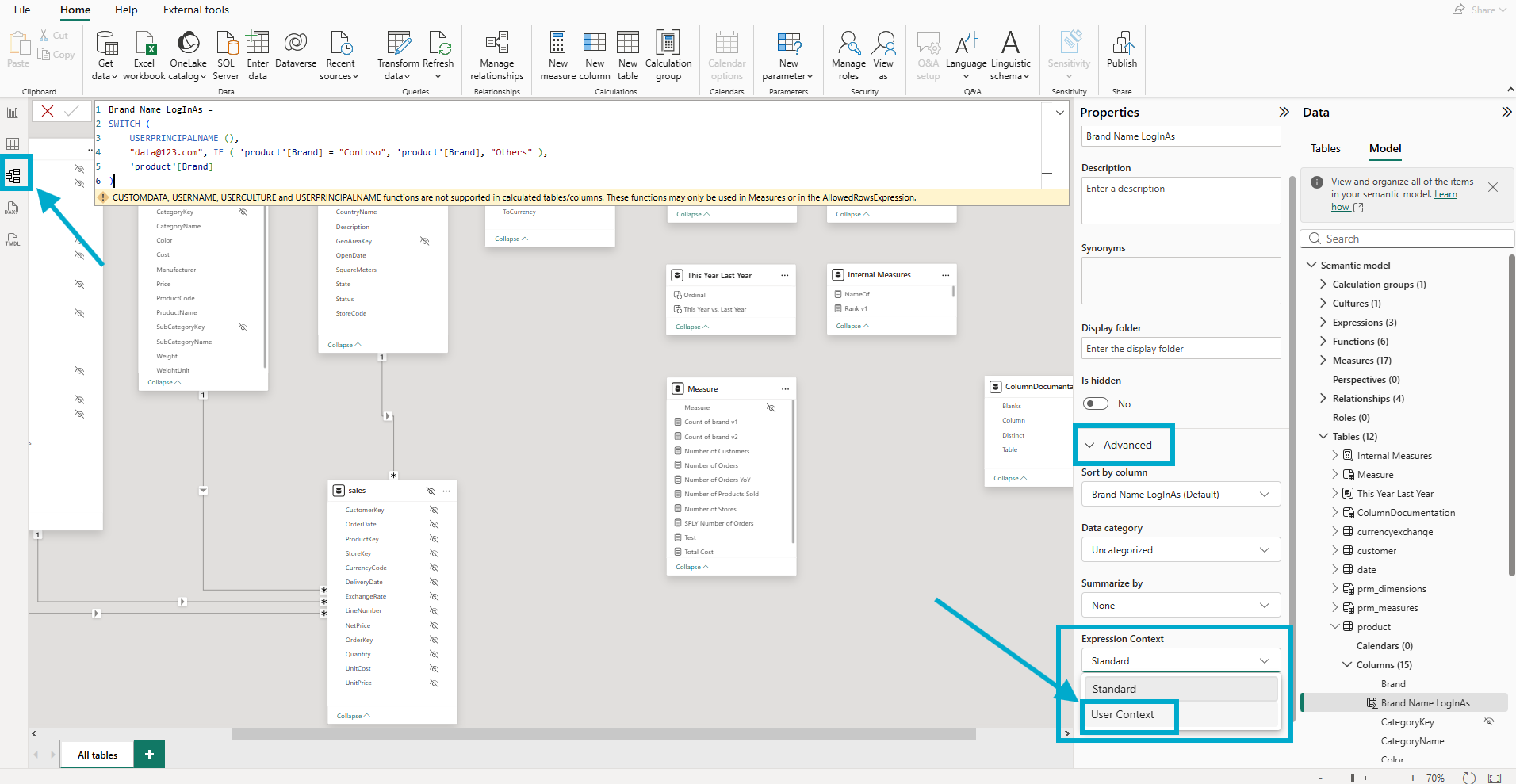1516x784 pixels.
Task: Cancel the formula with the X icon
Action: pos(48,111)
